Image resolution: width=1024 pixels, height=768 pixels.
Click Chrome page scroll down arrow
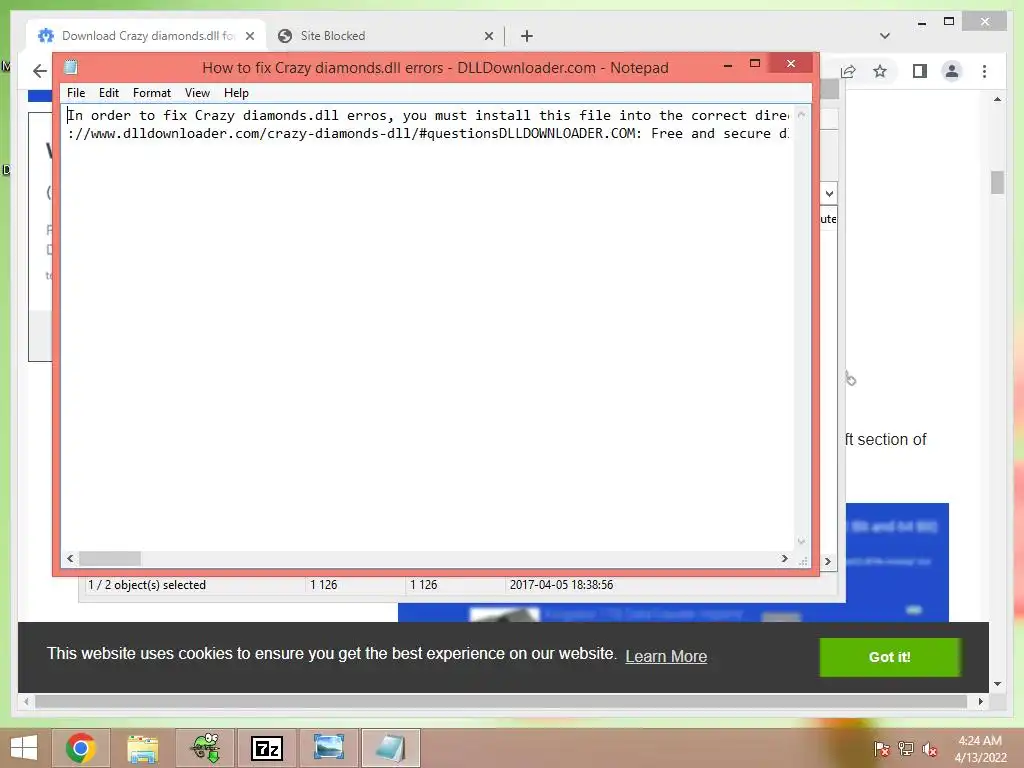coord(997,684)
